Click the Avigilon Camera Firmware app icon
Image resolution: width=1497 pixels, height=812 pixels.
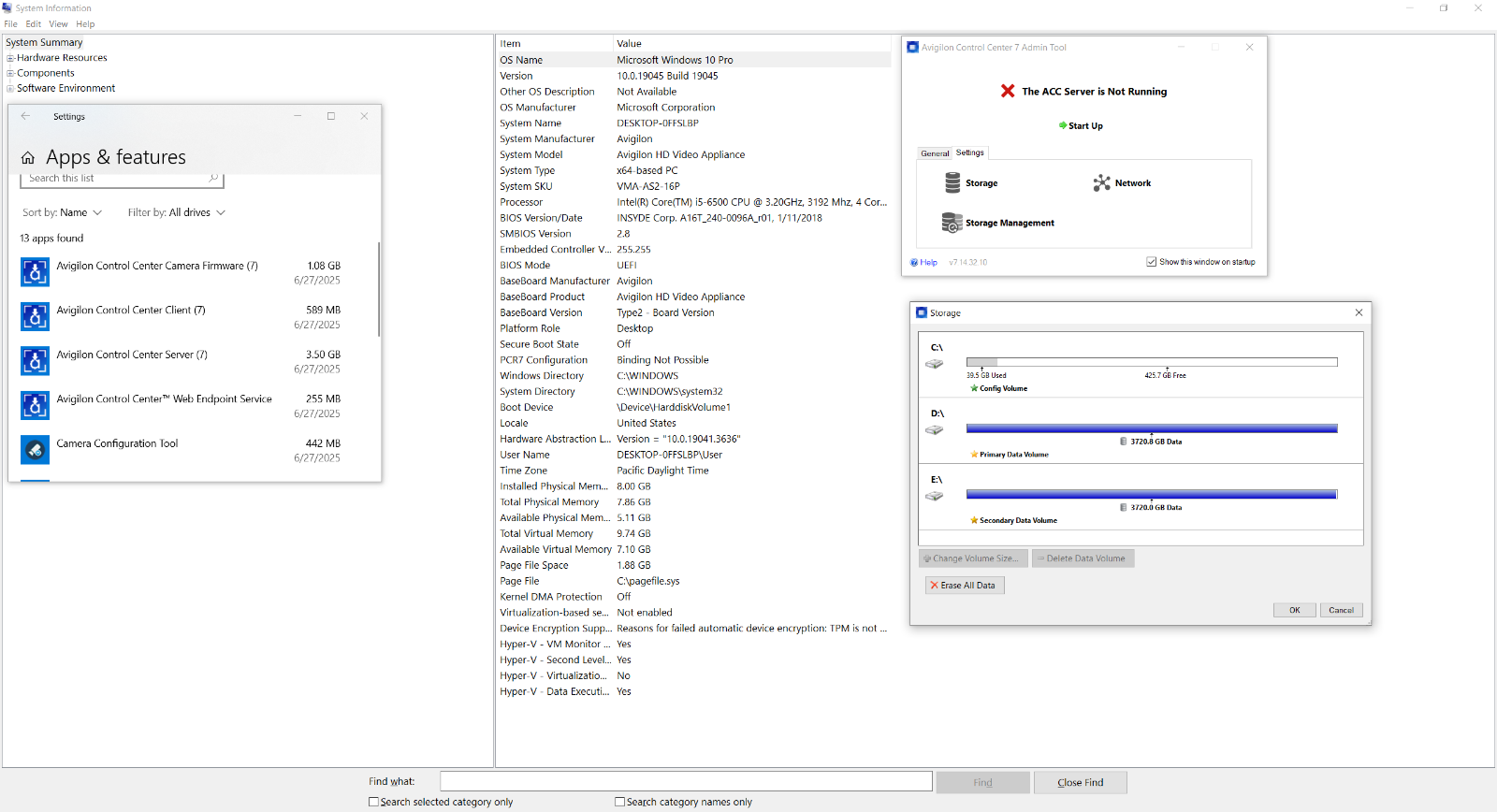pos(36,272)
